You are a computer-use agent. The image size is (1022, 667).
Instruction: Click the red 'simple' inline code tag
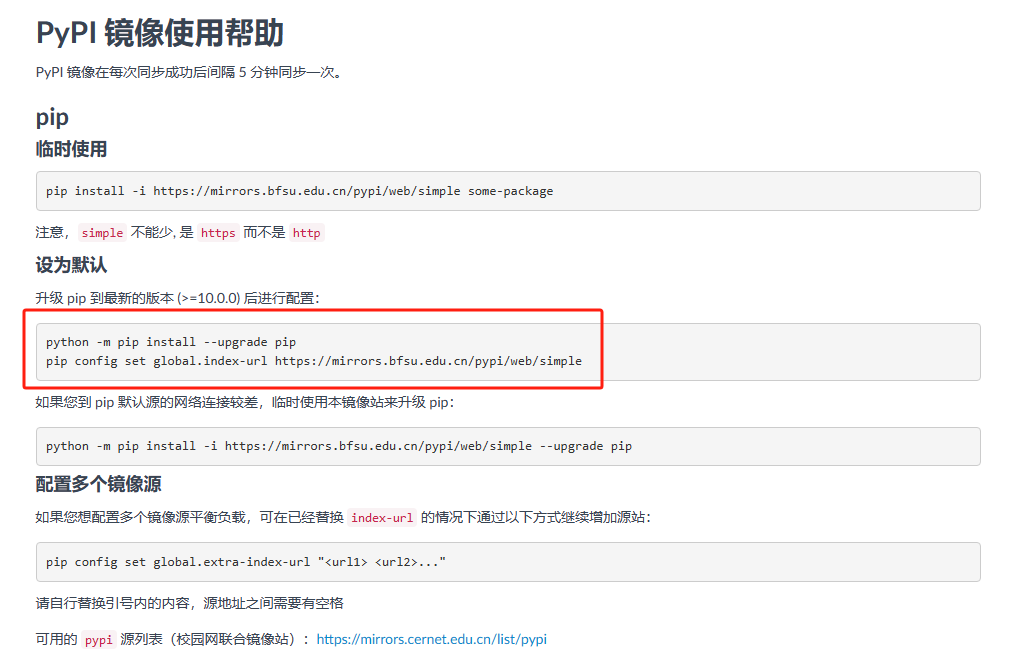(x=102, y=233)
